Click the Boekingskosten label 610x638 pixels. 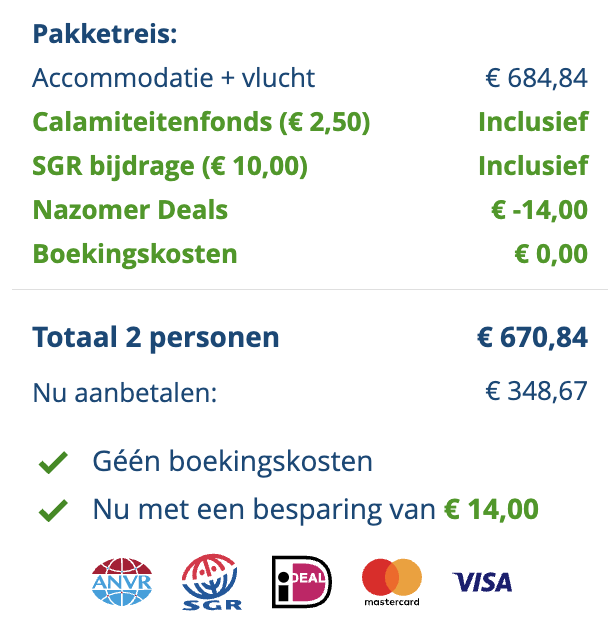[135, 254]
